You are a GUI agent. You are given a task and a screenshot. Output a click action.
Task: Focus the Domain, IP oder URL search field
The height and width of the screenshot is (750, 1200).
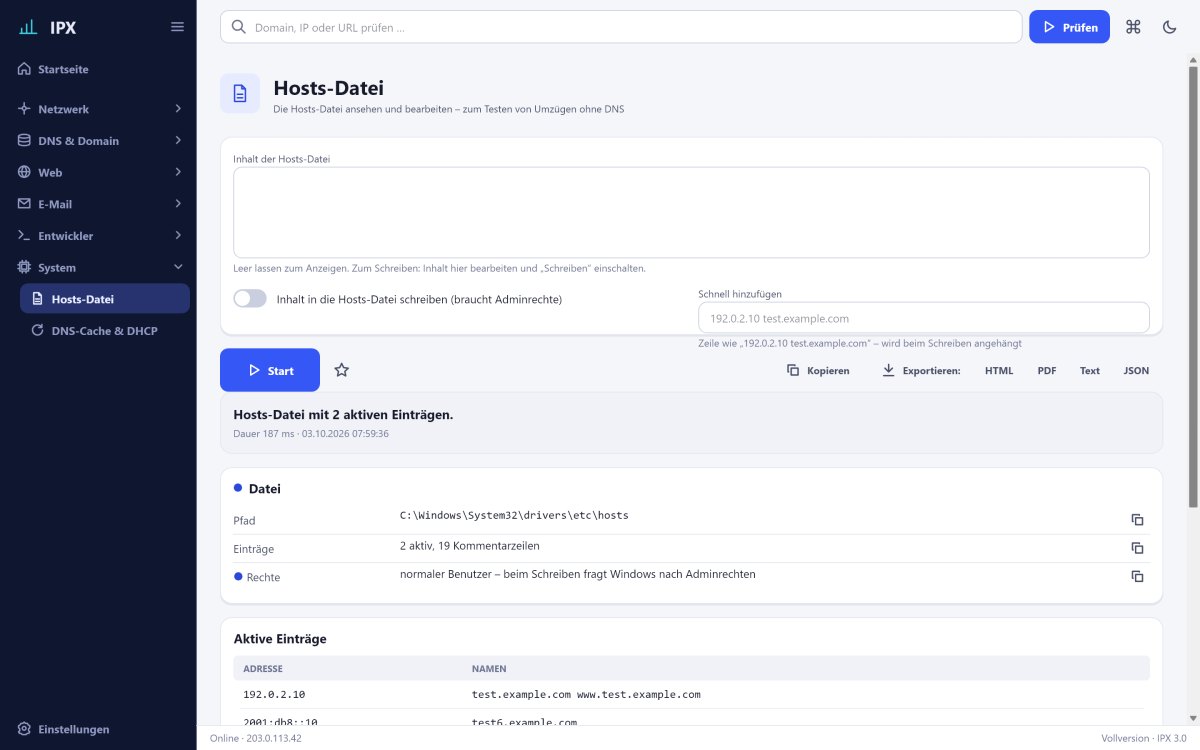click(x=621, y=27)
